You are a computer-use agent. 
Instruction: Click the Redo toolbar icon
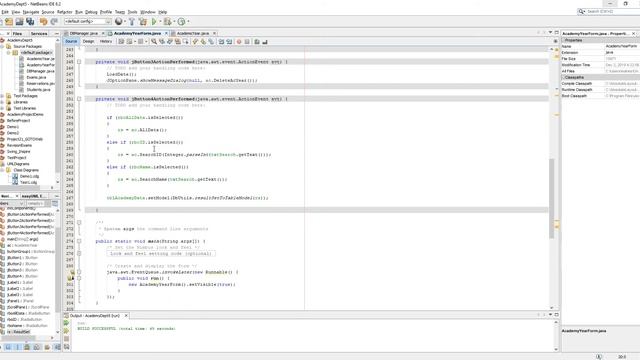54,22
